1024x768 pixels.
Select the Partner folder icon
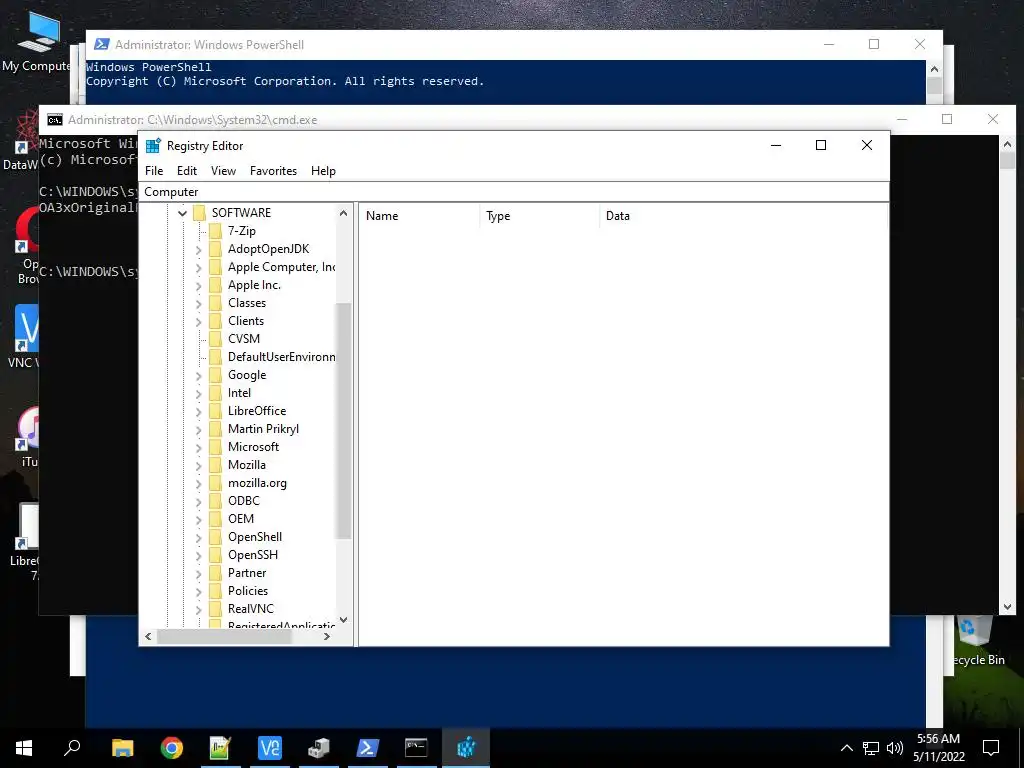[216, 573]
